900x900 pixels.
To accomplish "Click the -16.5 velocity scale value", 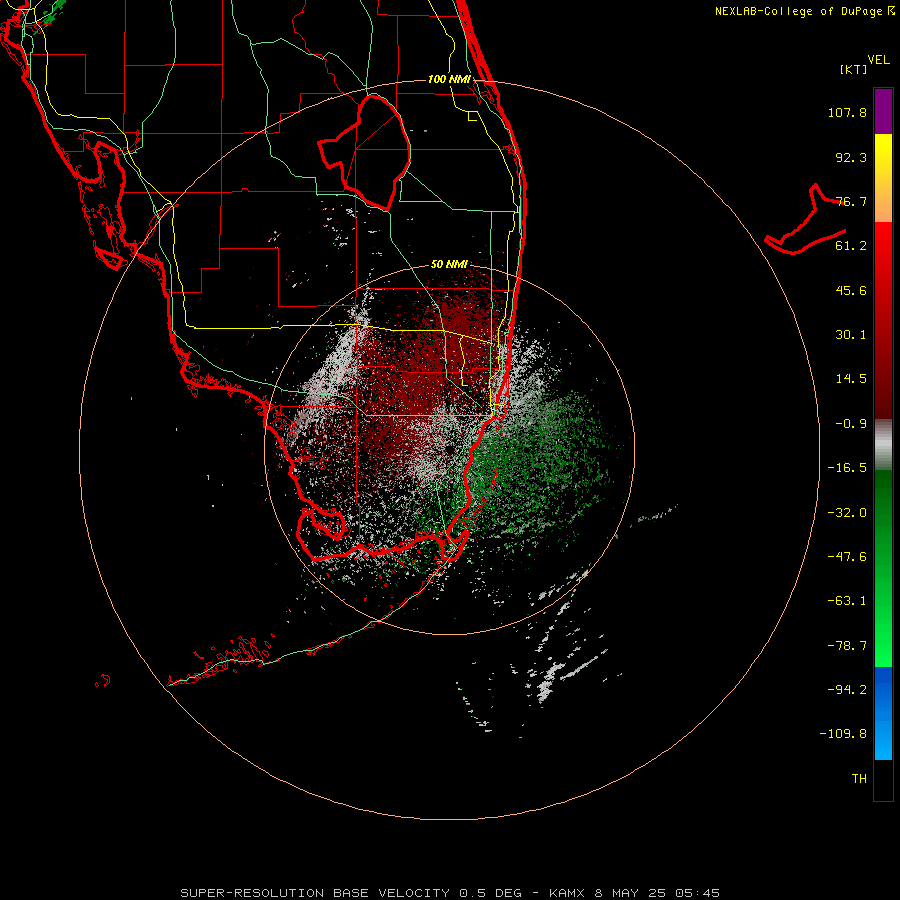I will pos(847,468).
